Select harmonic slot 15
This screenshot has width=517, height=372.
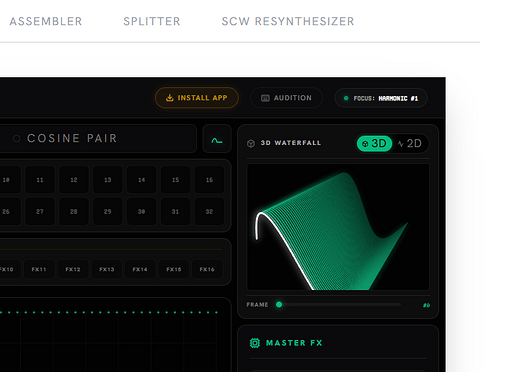click(175, 180)
